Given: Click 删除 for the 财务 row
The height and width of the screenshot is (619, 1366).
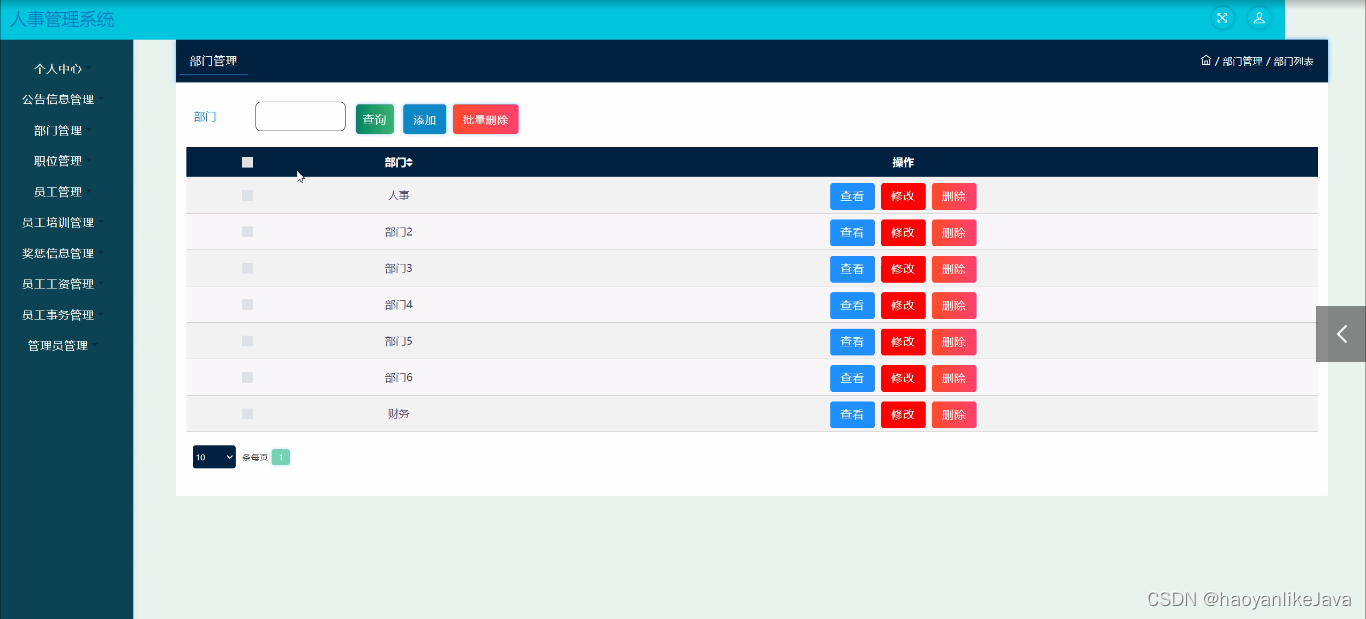Looking at the screenshot, I should click(x=954, y=414).
